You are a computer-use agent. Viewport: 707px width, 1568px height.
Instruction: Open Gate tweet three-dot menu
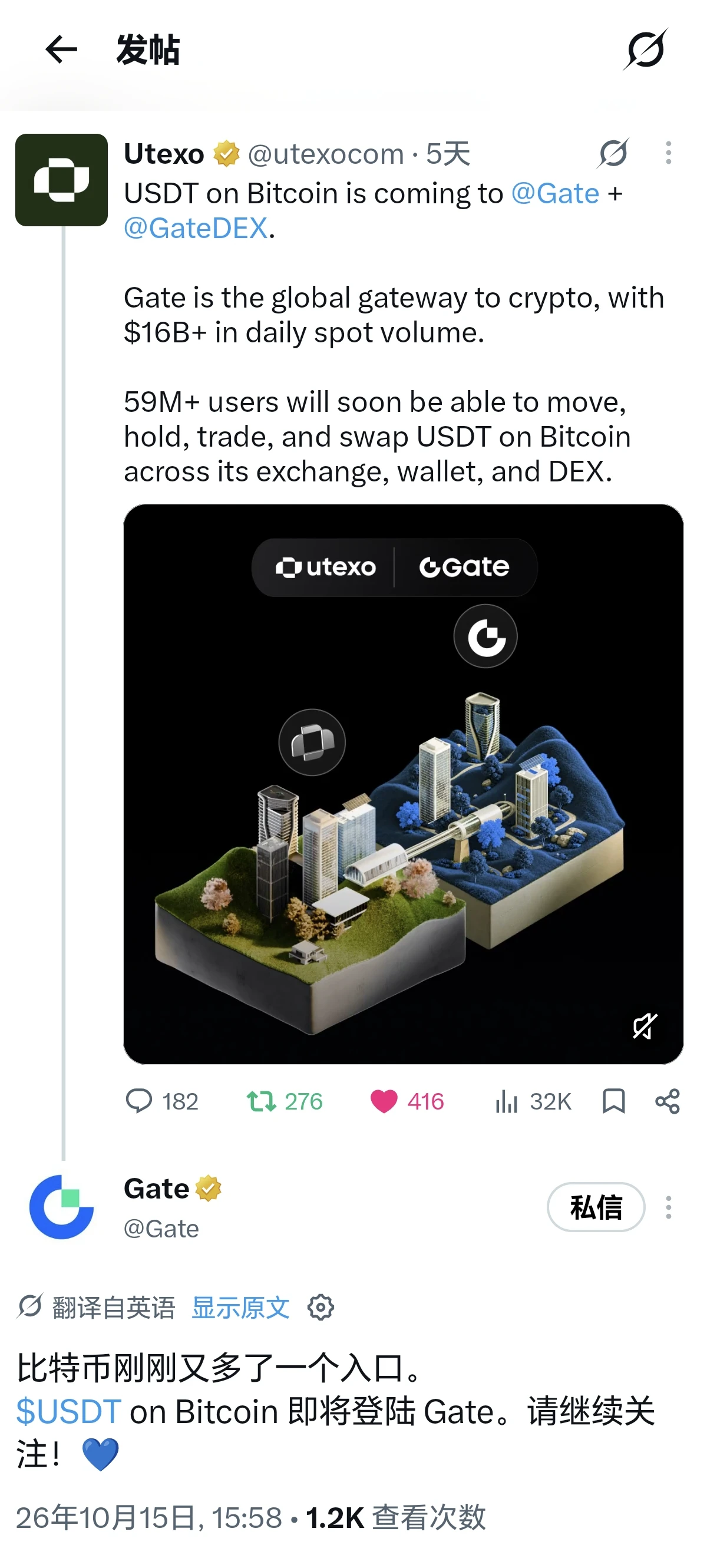click(x=668, y=1207)
